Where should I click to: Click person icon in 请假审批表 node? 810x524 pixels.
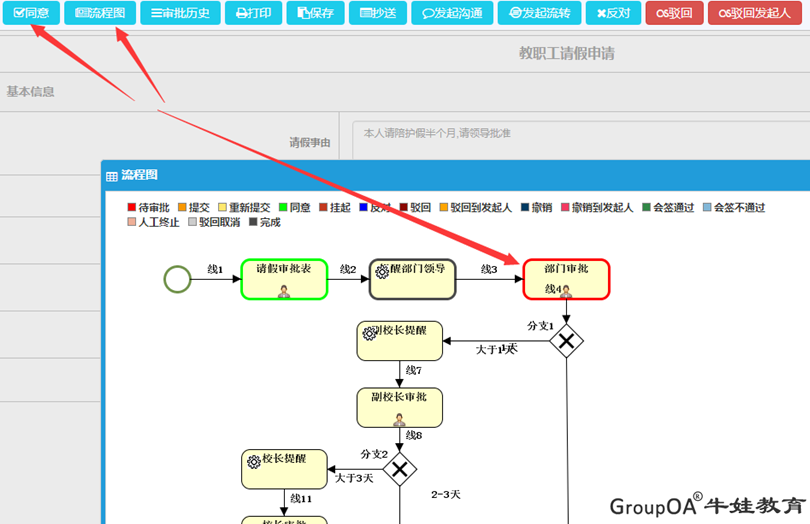pos(284,292)
